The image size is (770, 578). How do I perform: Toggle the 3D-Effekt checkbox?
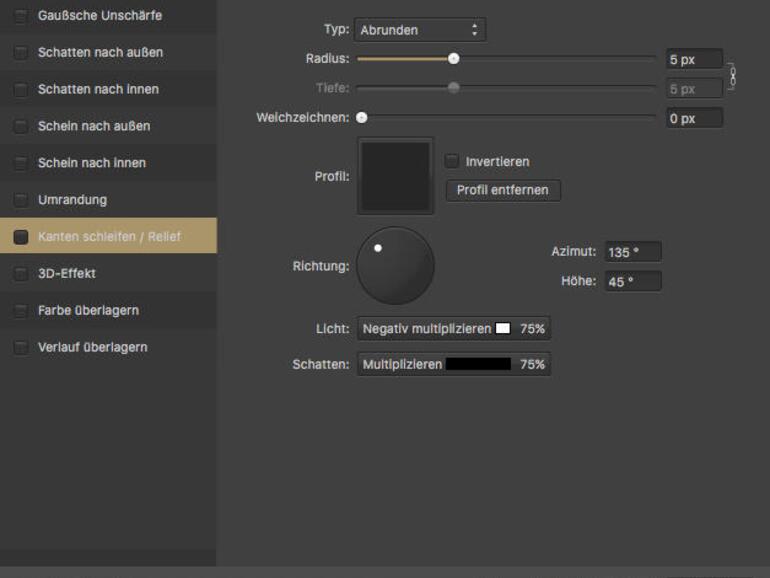coord(21,274)
